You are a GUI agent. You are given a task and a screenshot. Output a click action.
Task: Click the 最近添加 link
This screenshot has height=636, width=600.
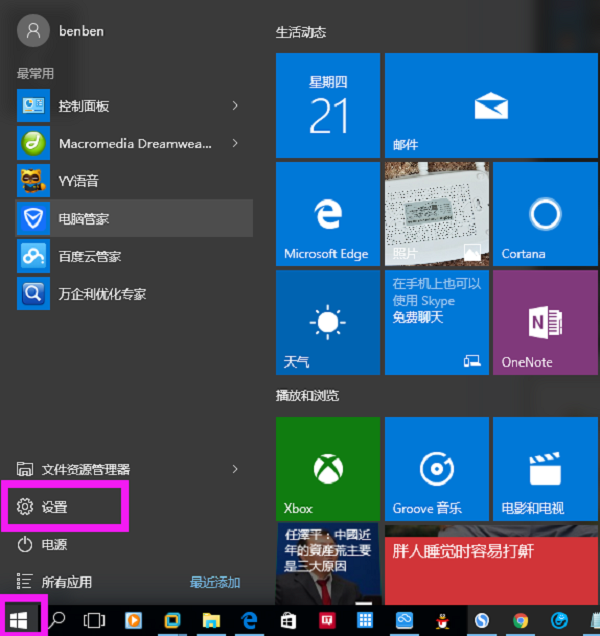click(215, 582)
